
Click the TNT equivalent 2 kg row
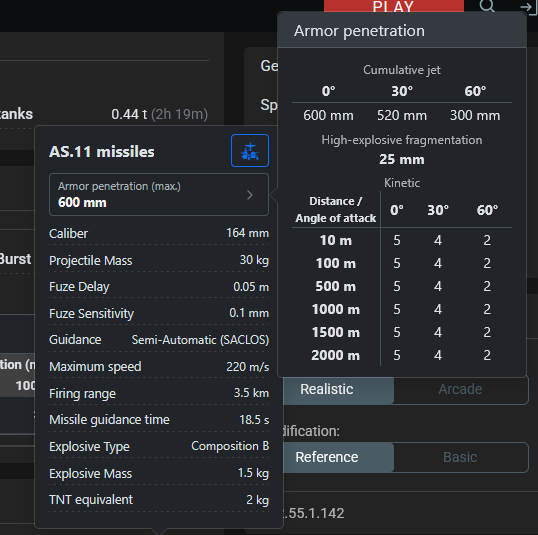(x=159, y=500)
